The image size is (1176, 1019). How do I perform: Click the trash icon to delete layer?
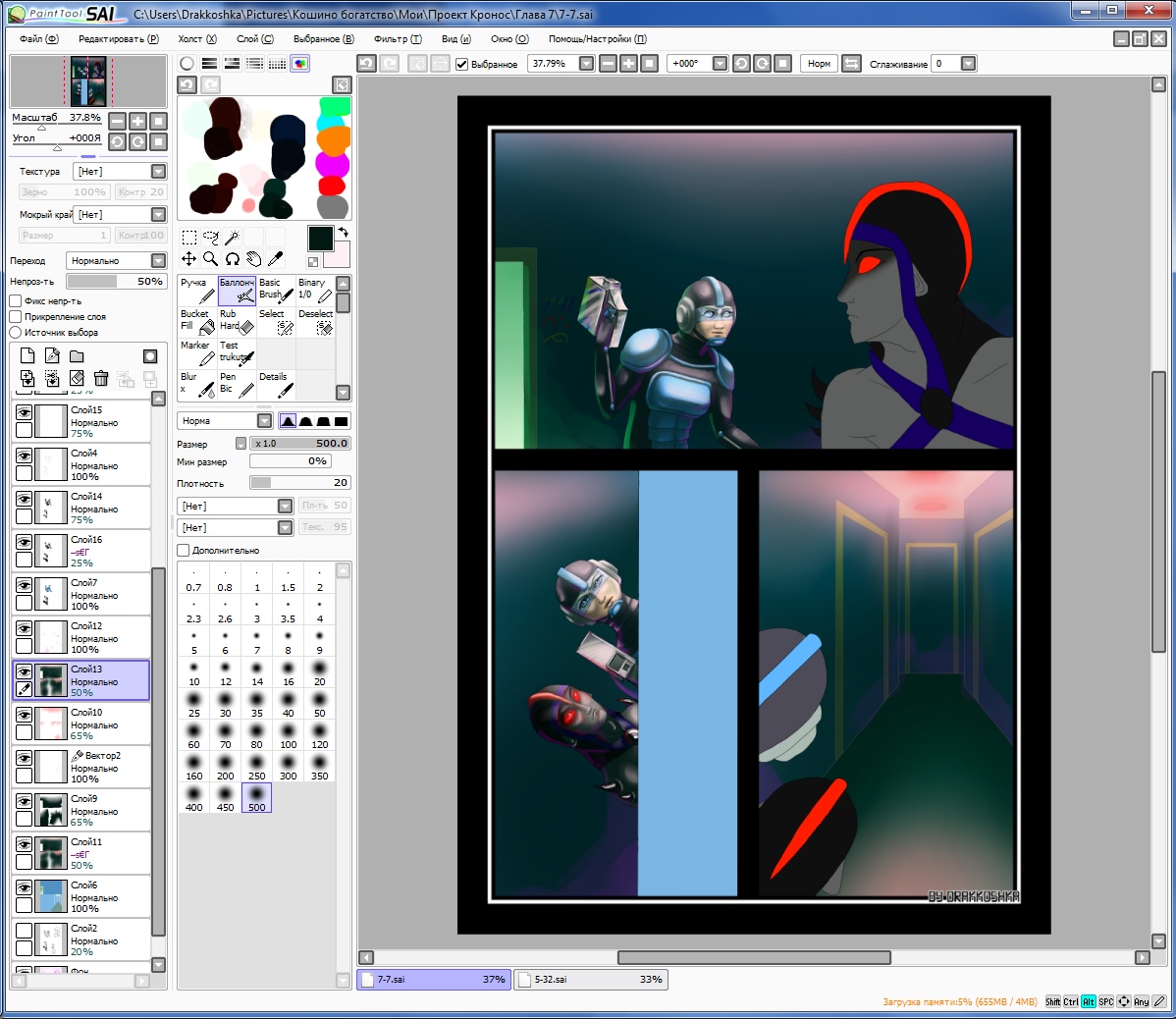pos(101,379)
